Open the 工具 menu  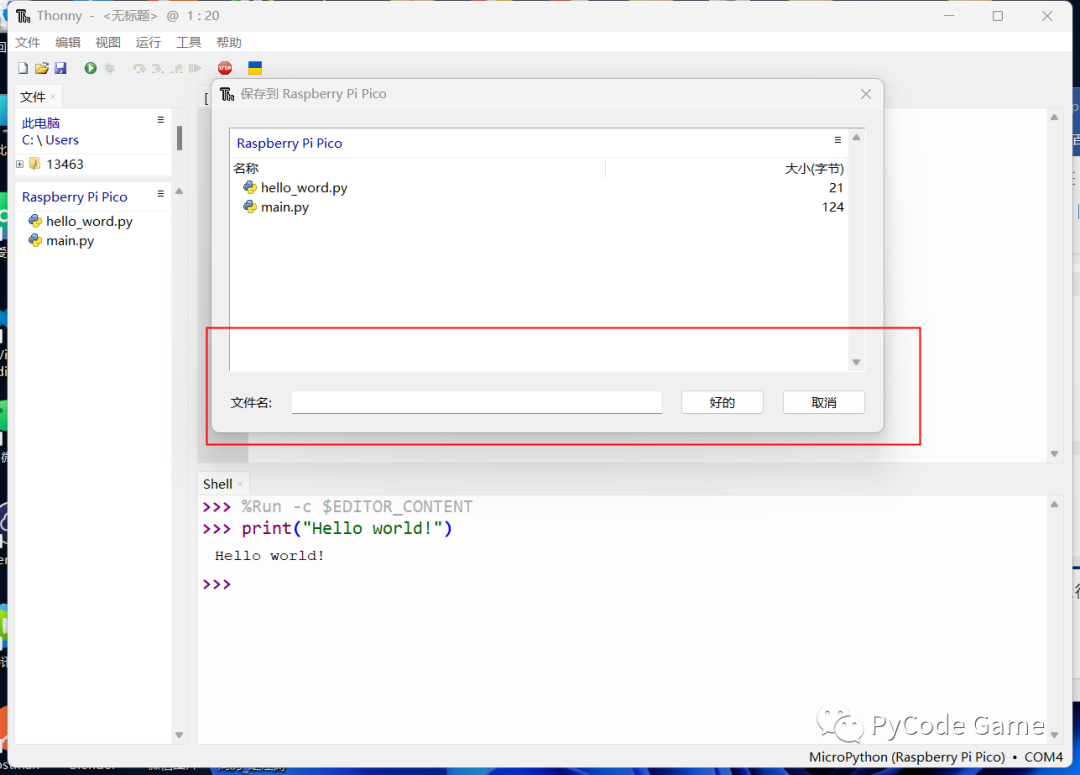tap(188, 43)
